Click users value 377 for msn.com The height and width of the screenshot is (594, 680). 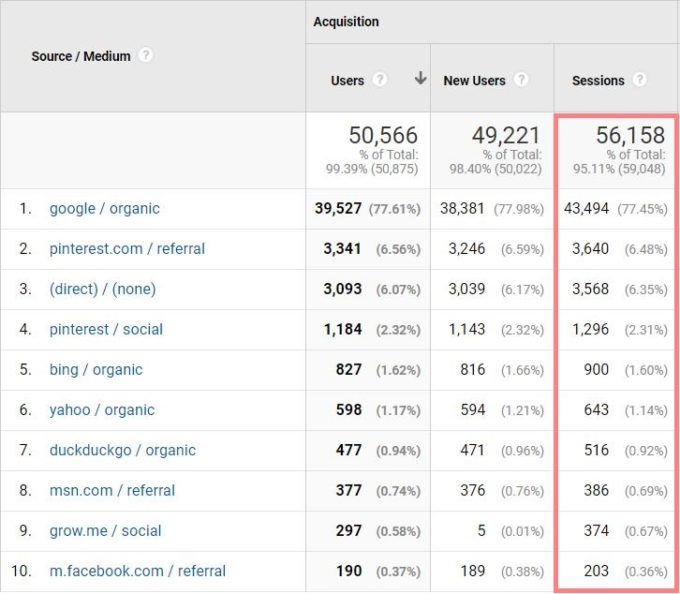point(349,491)
